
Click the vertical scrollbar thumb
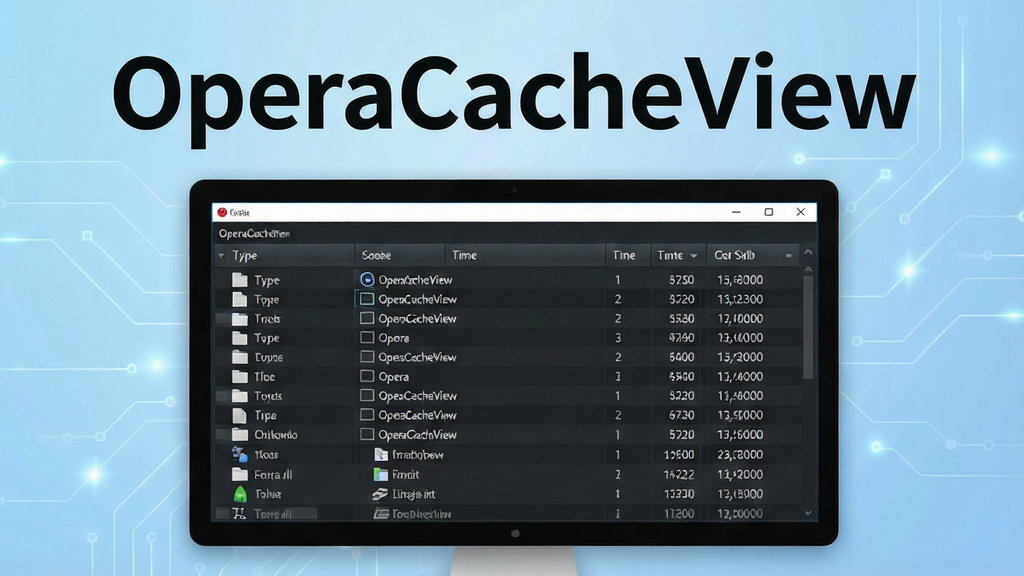click(x=808, y=327)
